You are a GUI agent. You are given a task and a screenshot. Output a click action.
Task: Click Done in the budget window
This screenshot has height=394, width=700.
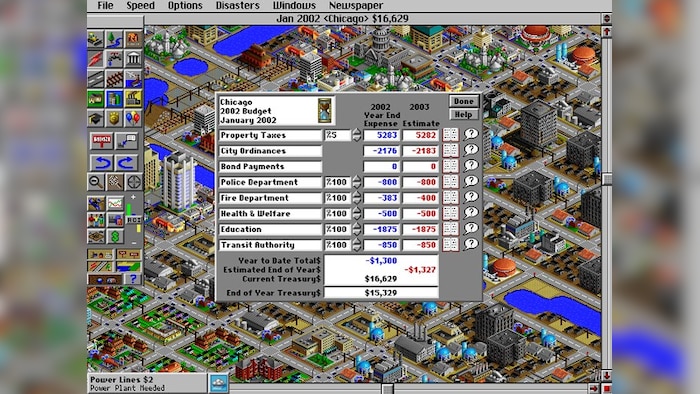(x=463, y=101)
